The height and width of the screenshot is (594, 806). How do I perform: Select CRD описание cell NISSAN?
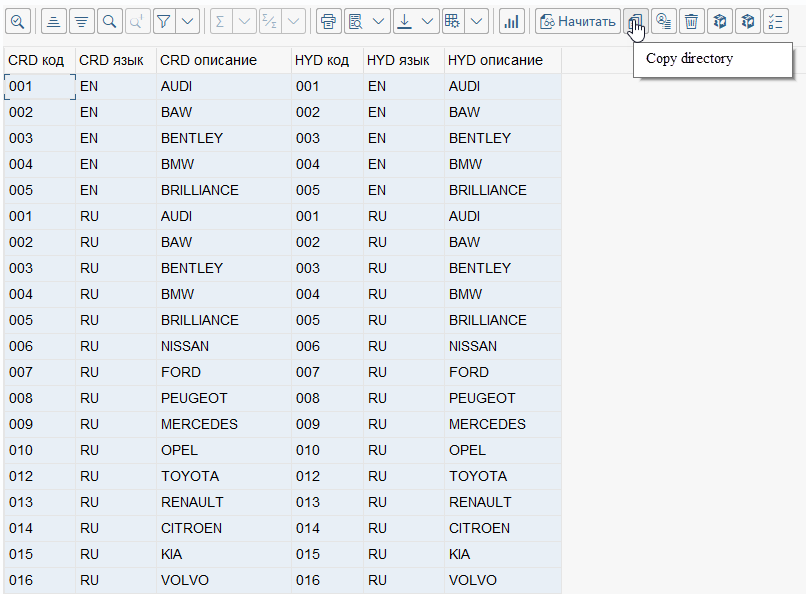point(224,346)
